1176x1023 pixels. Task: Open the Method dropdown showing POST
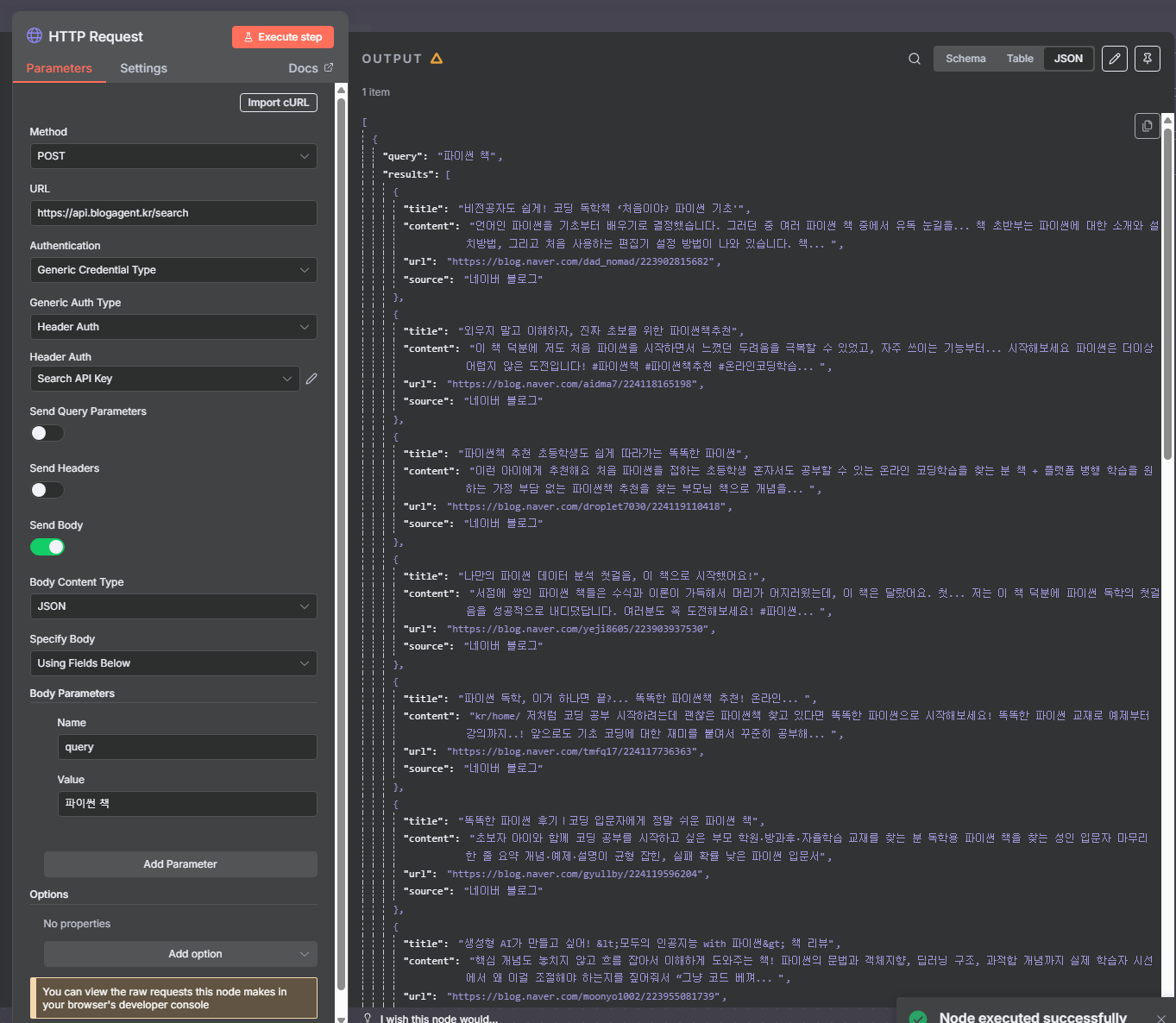173,156
